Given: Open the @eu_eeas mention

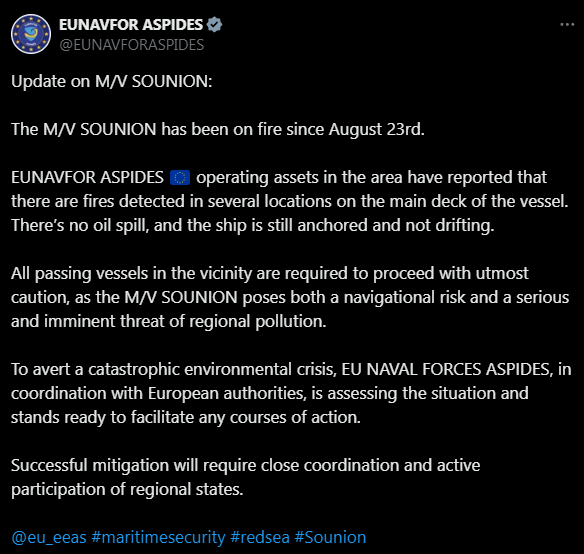Looking at the screenshot, I should [x=49, y=538].
